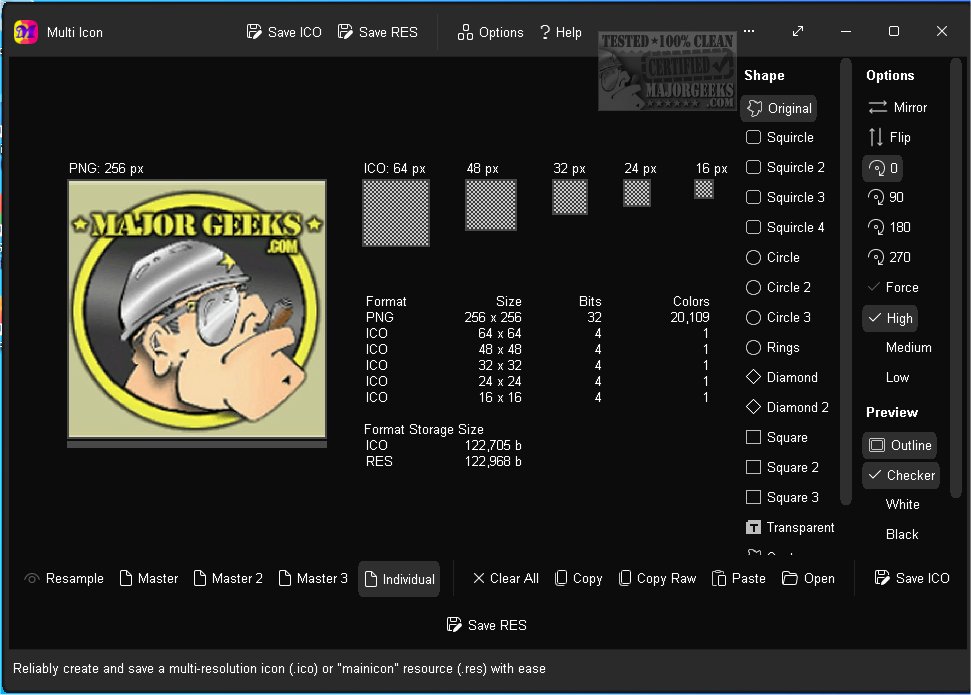
Task: Open the Help menu
Action: (x=560, y=31)
